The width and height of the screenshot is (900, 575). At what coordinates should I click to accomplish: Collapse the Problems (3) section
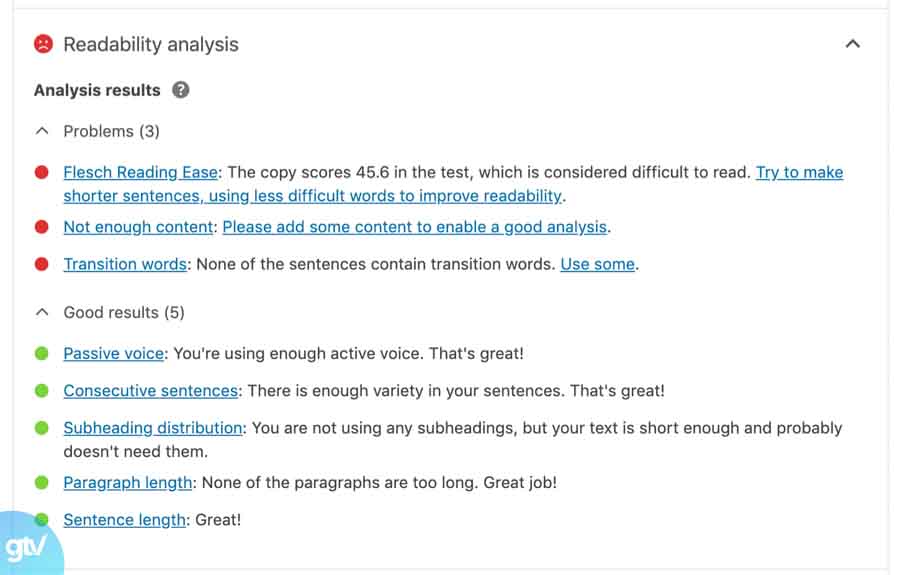click(x=42, y=131)
